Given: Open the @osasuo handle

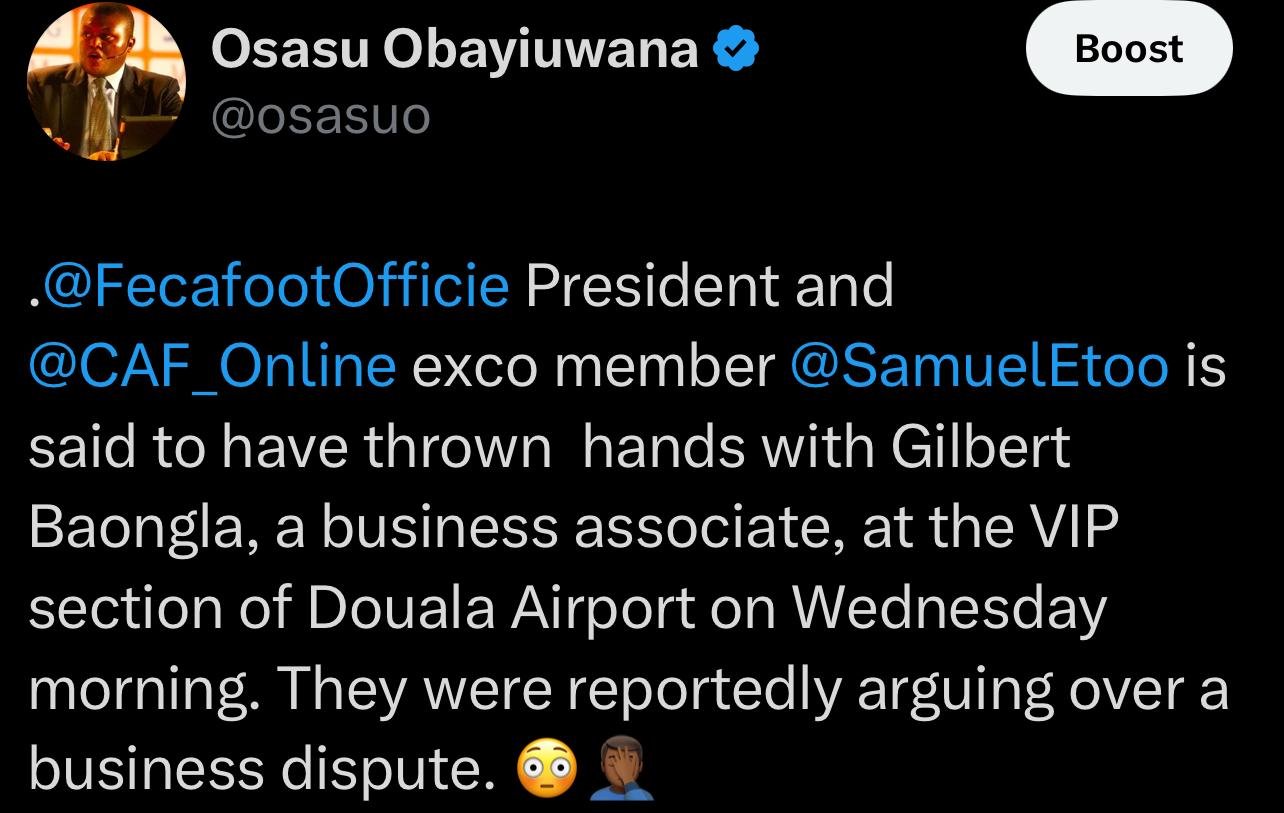Looking at the screenshot, I should tap(320, 117).
